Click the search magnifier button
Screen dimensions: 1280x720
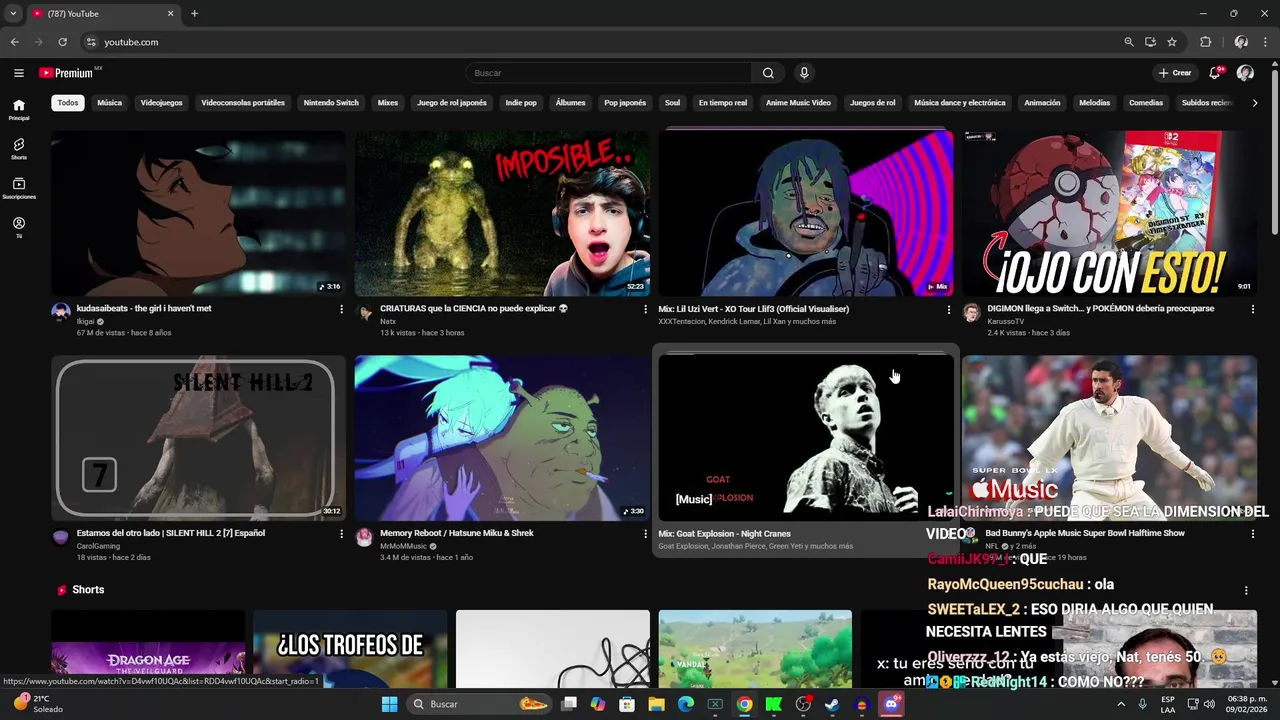click(x=768, y=73)
